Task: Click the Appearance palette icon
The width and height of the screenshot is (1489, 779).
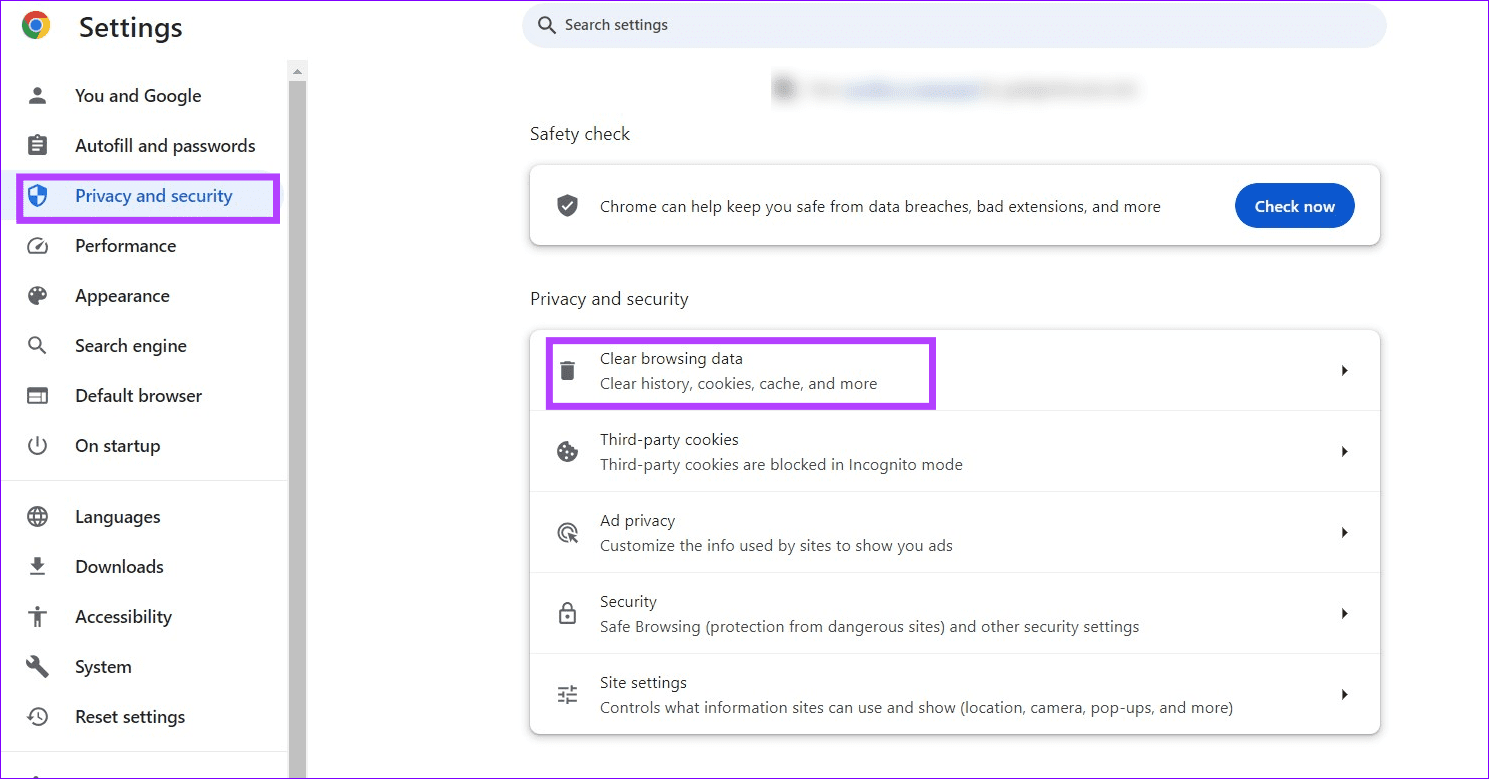Action: [37, 295]
